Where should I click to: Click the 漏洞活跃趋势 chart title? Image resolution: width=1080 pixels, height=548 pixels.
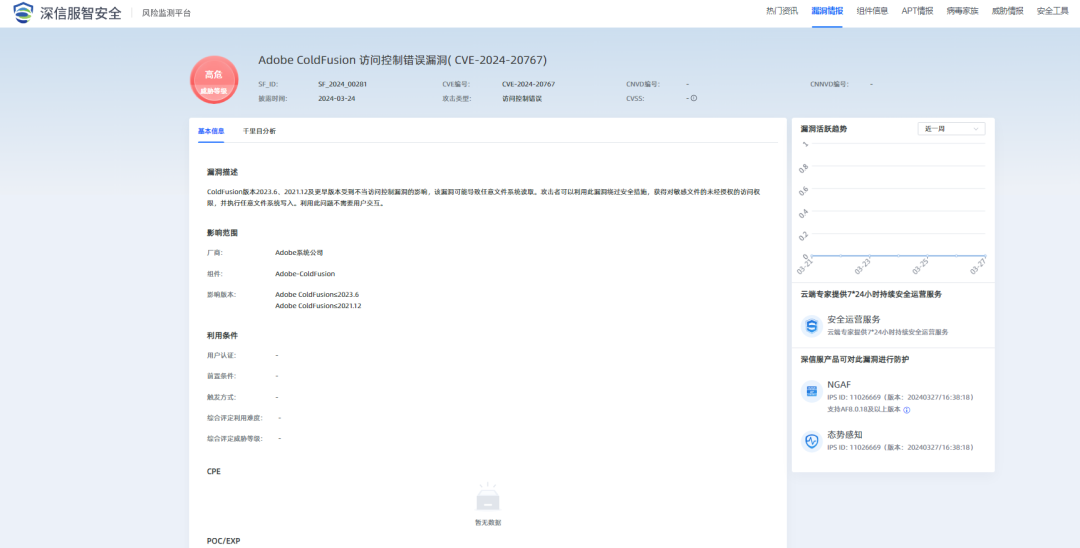tap(824, 129)
